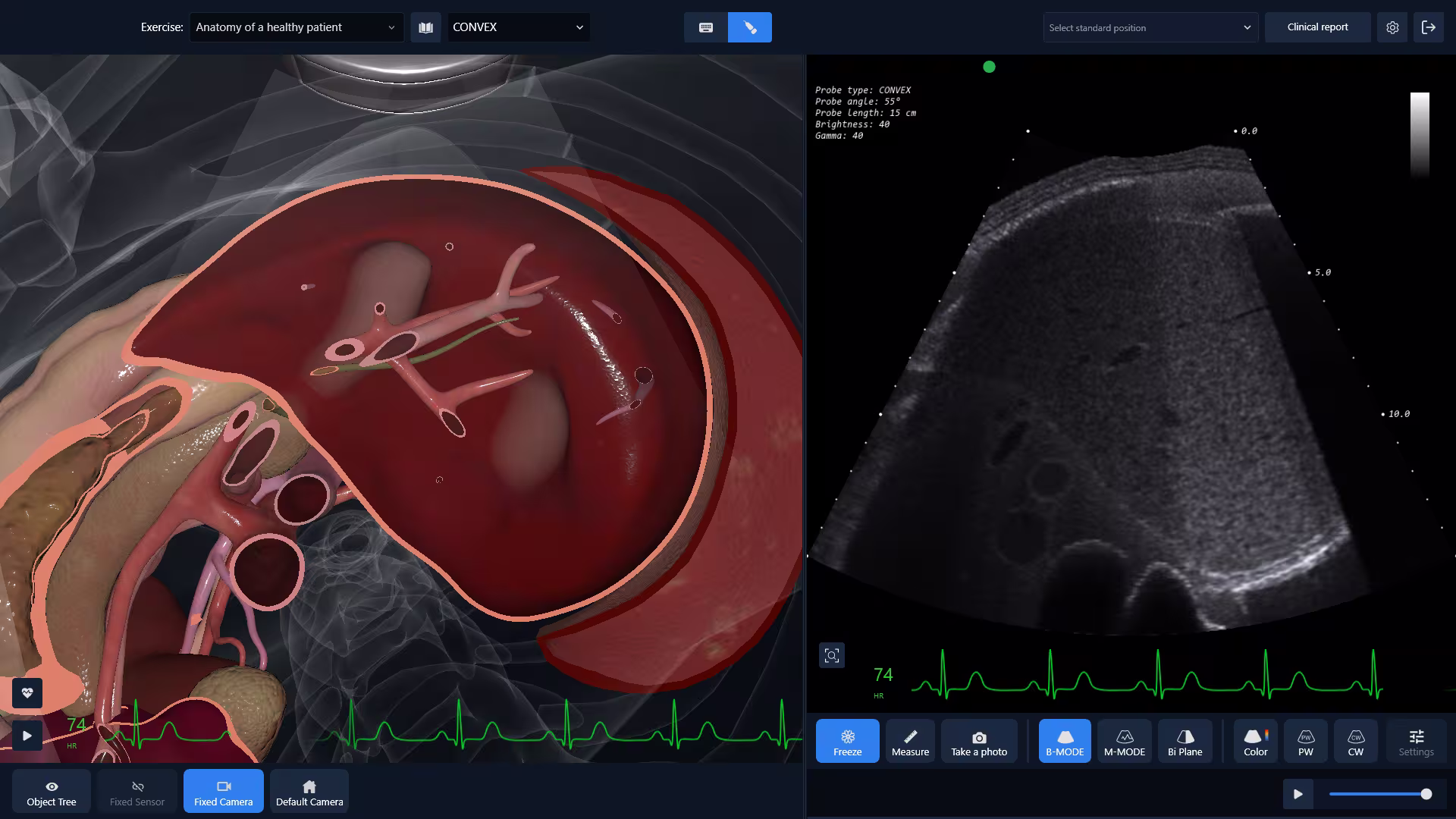The width and height of the screenshot is (1456, 819).
Task: Select the probe control mode button
Action: click(x=750, y=27)
